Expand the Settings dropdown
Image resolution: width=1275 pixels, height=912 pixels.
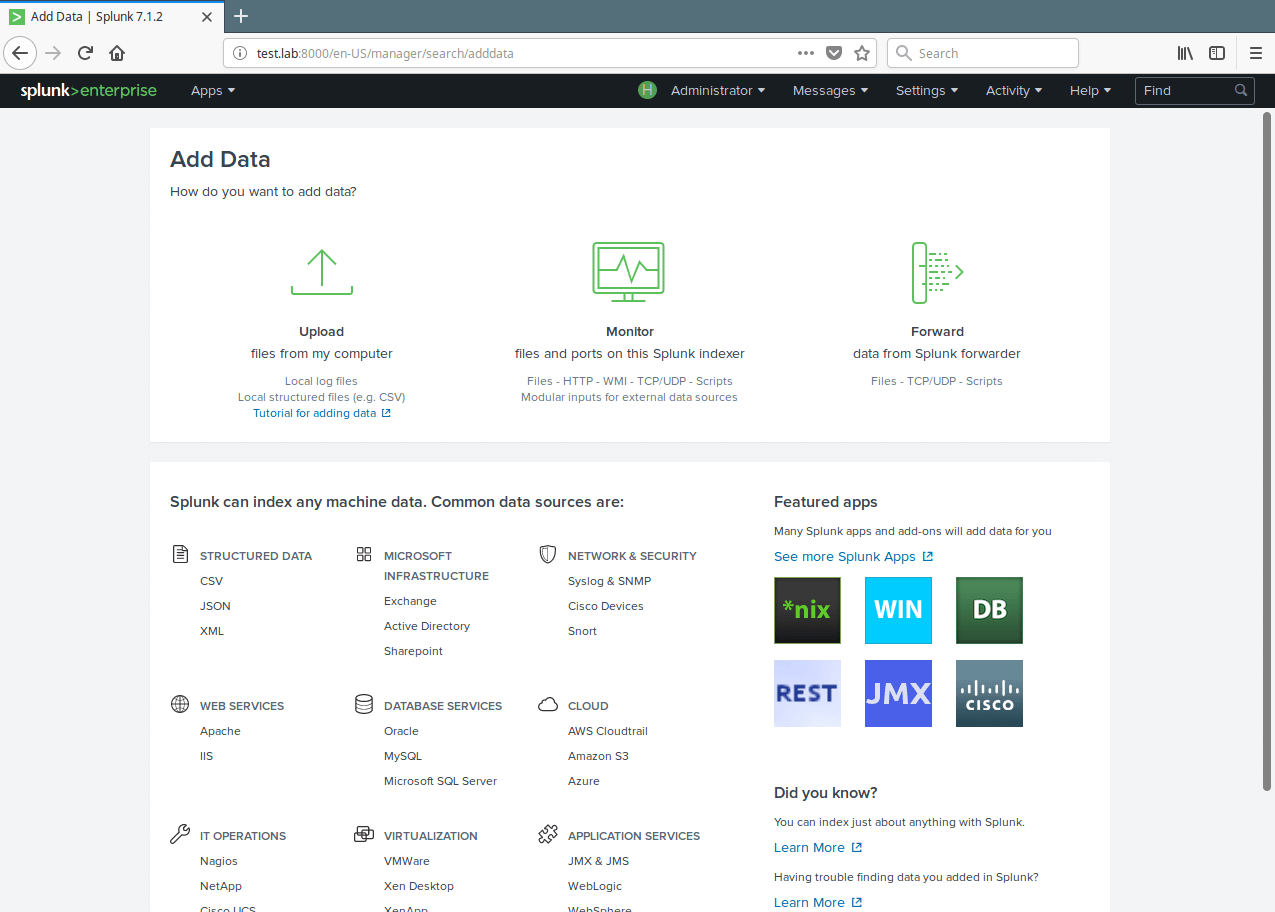[x=925, y=90]
